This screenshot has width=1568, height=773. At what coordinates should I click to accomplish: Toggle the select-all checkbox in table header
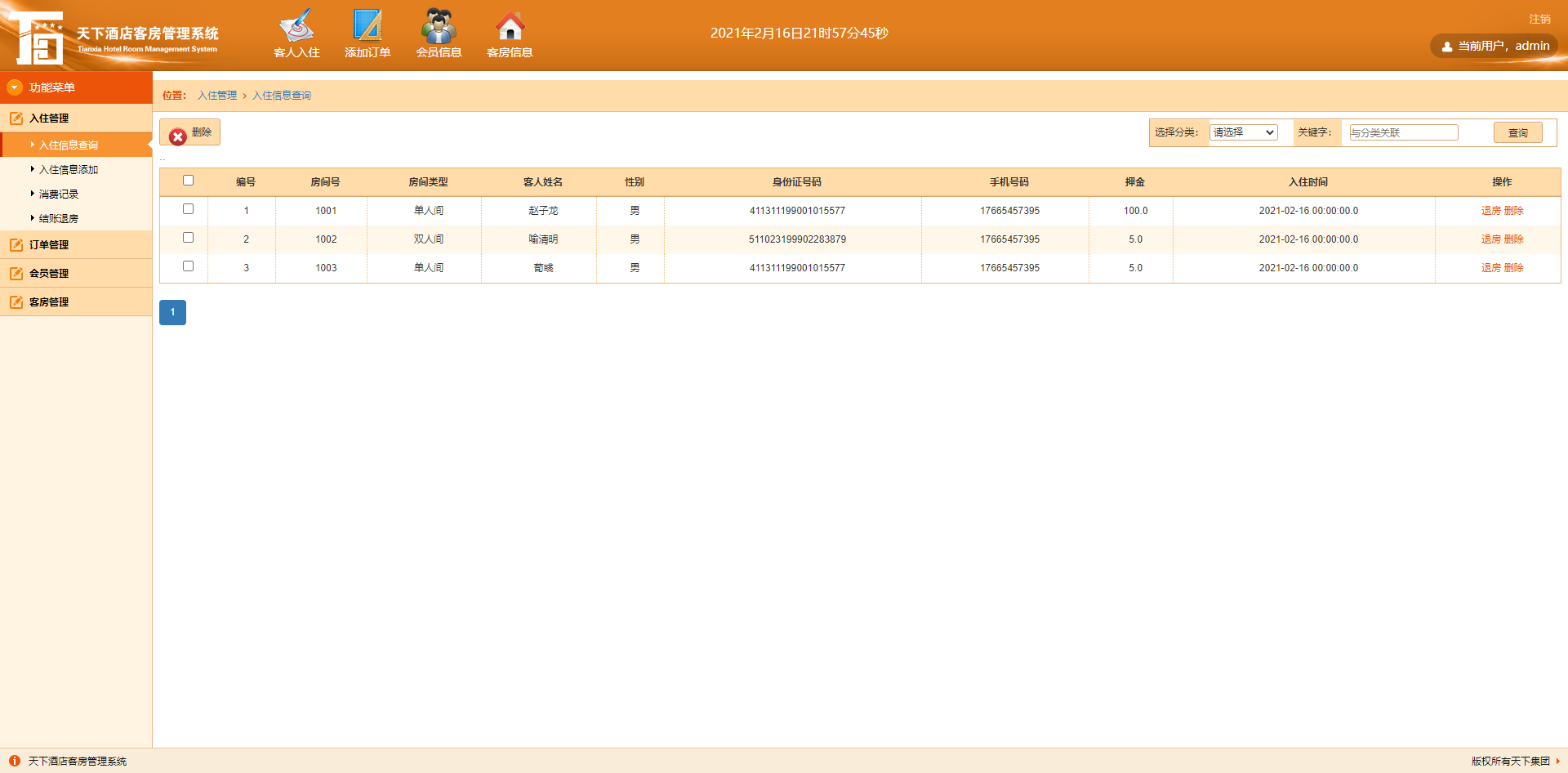point(189,180)
